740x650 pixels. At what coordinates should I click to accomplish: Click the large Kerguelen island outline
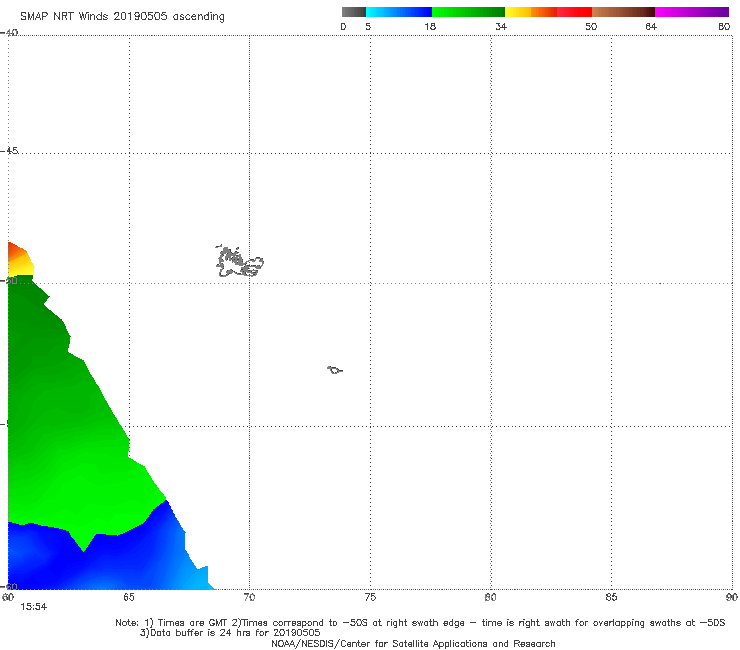coord(239,261)
